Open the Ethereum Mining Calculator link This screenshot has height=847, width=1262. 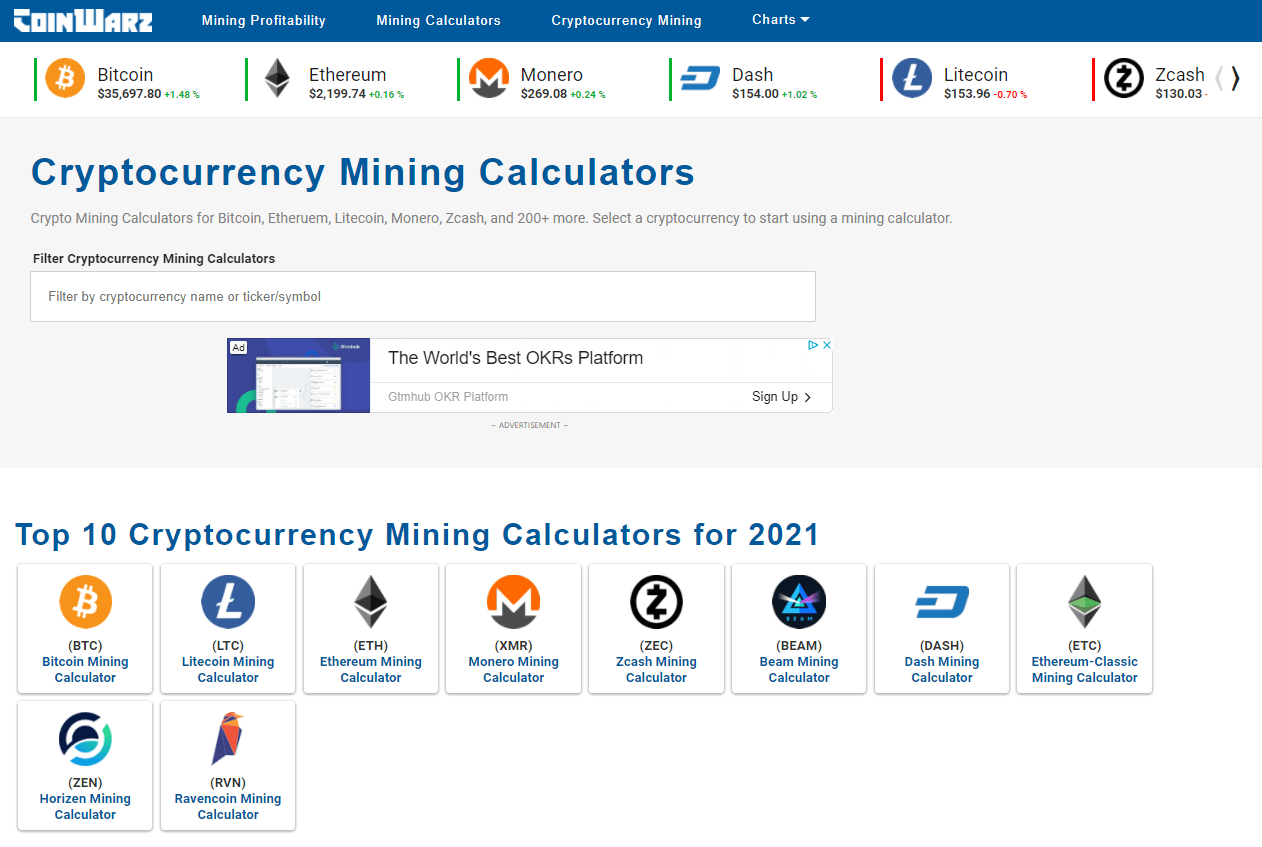pos(371,670)
